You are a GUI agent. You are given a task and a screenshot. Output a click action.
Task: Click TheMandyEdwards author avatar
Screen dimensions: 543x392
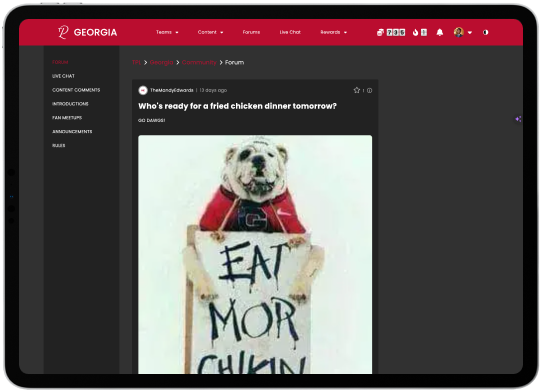point(143,90)
